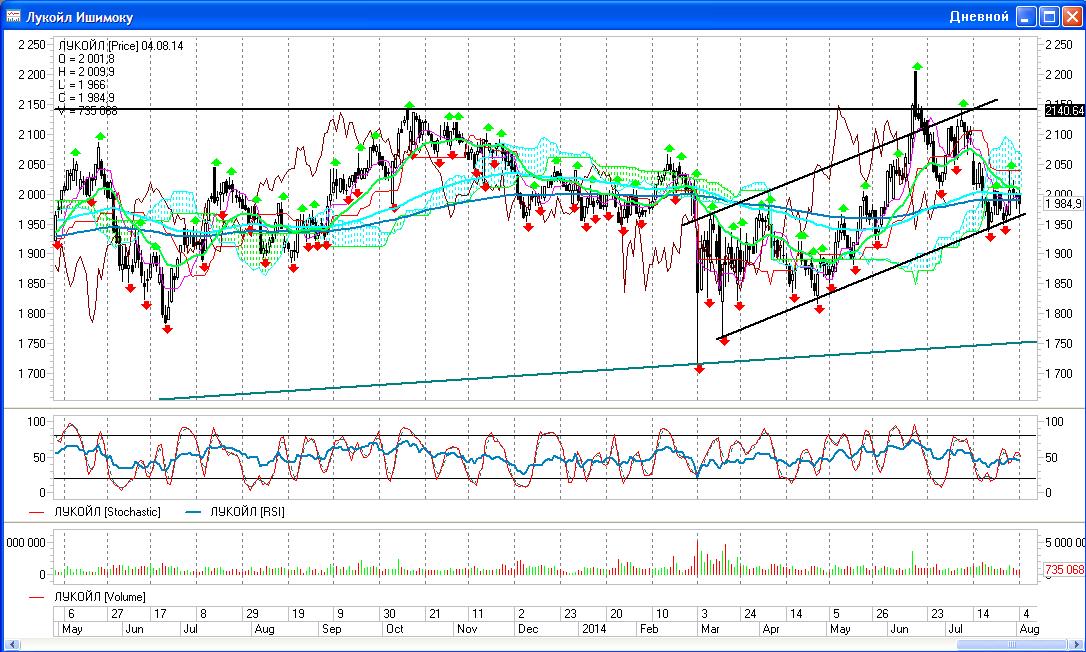Minimize the Лукойл Ишимоку chart window
This screenshot has height=652, width=1086.
pos(1026,17)
